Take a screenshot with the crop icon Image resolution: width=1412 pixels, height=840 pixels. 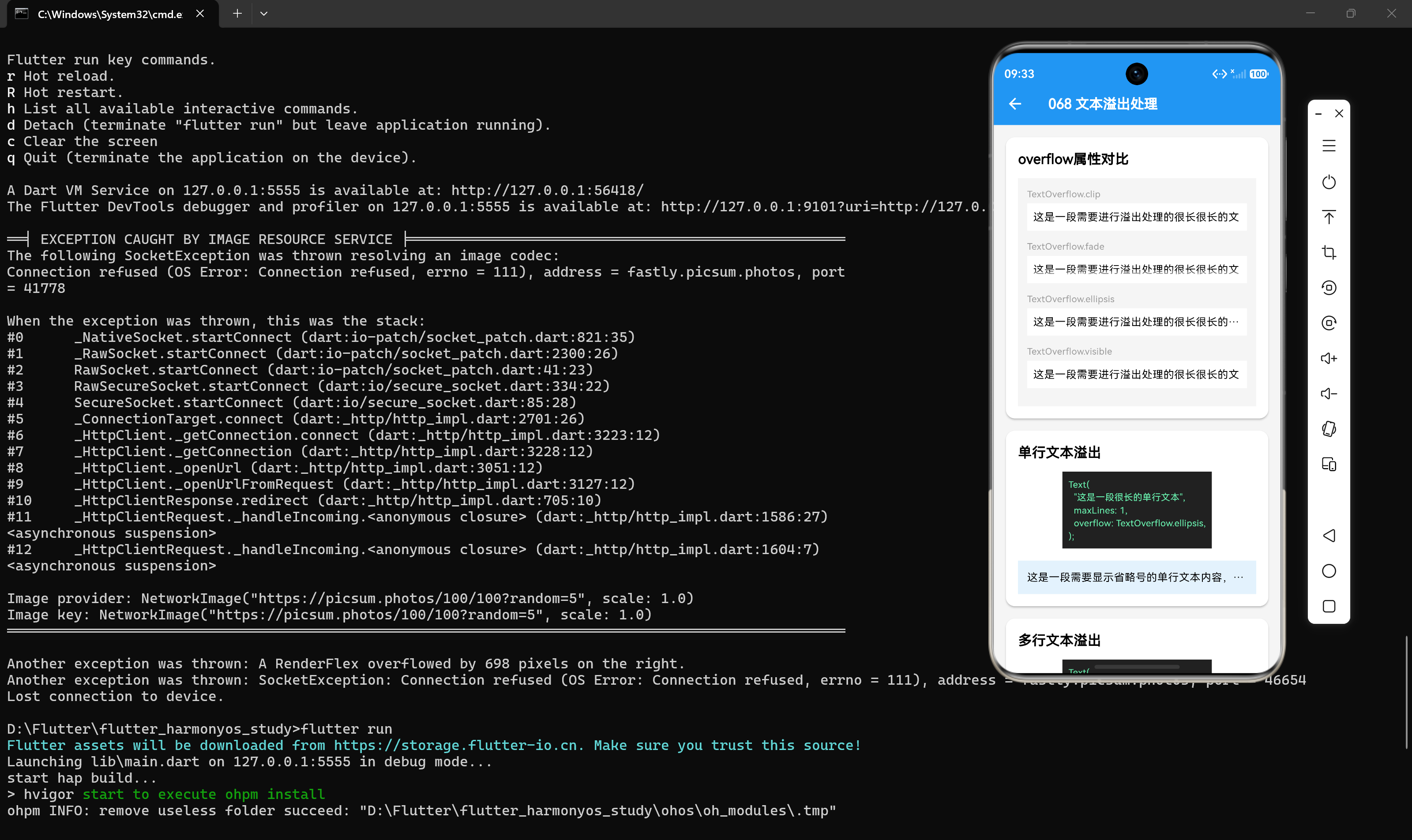(1329, 252)
